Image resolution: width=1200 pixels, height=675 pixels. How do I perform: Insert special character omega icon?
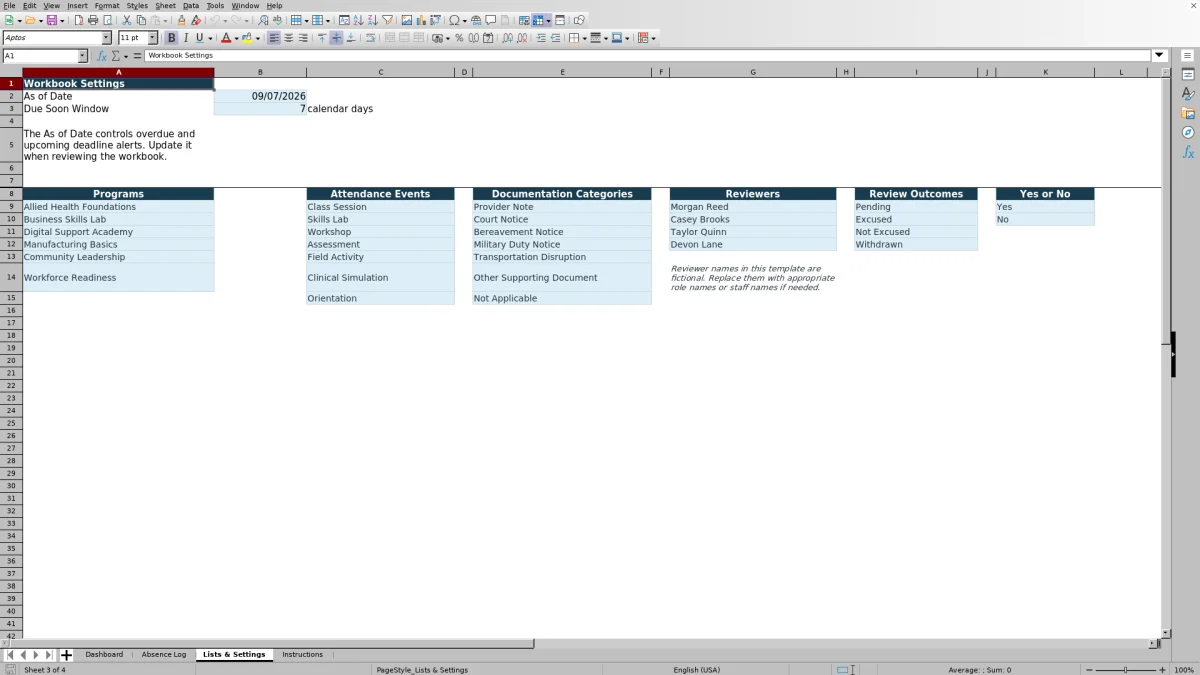[454, 20]
